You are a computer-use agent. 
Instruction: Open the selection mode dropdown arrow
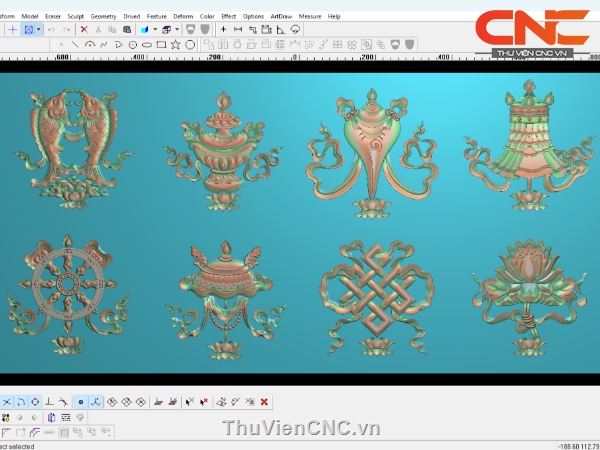pyautogui.click(x=38, y=29)
